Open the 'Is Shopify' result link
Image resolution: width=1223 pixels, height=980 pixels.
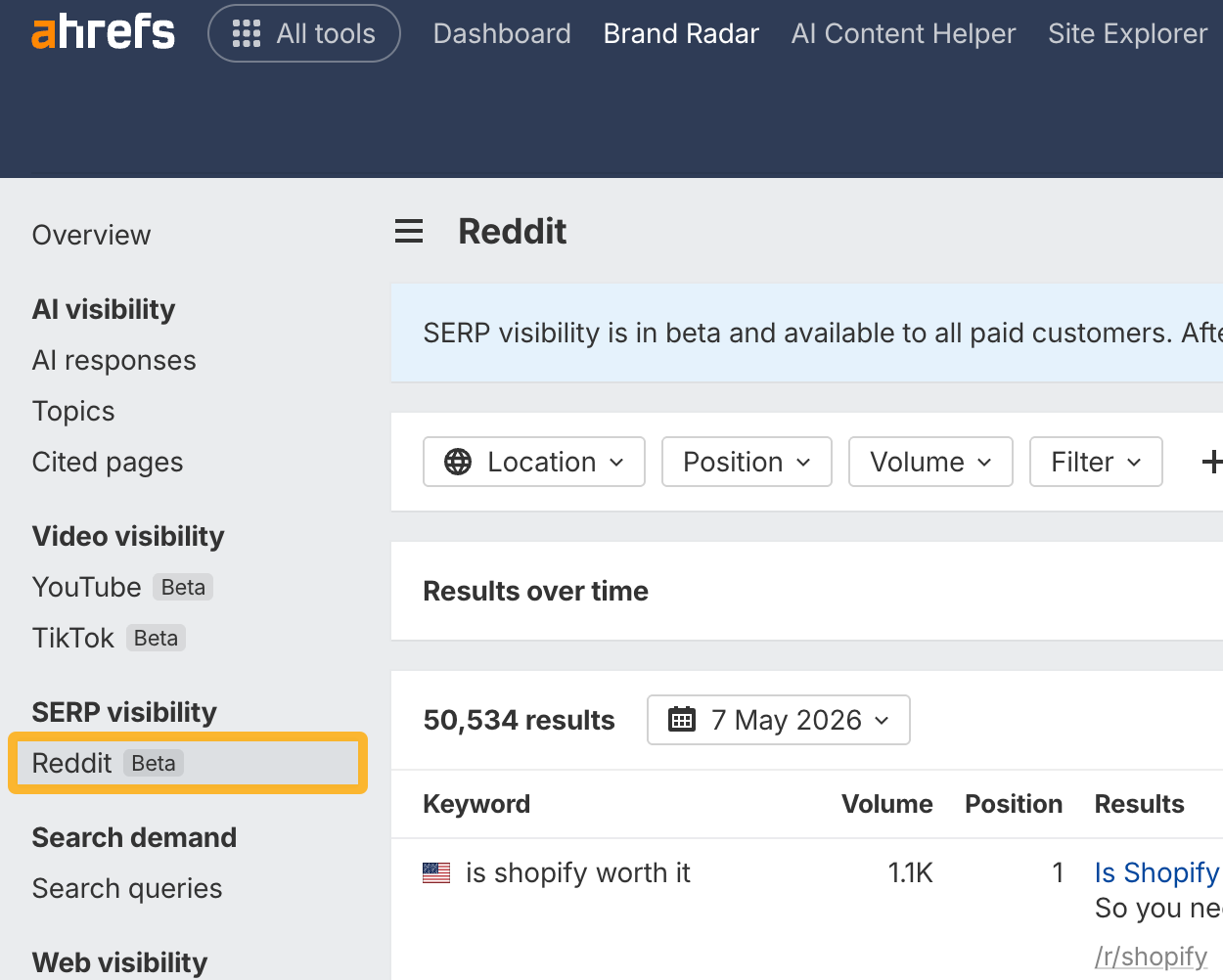click(1157, 872)
